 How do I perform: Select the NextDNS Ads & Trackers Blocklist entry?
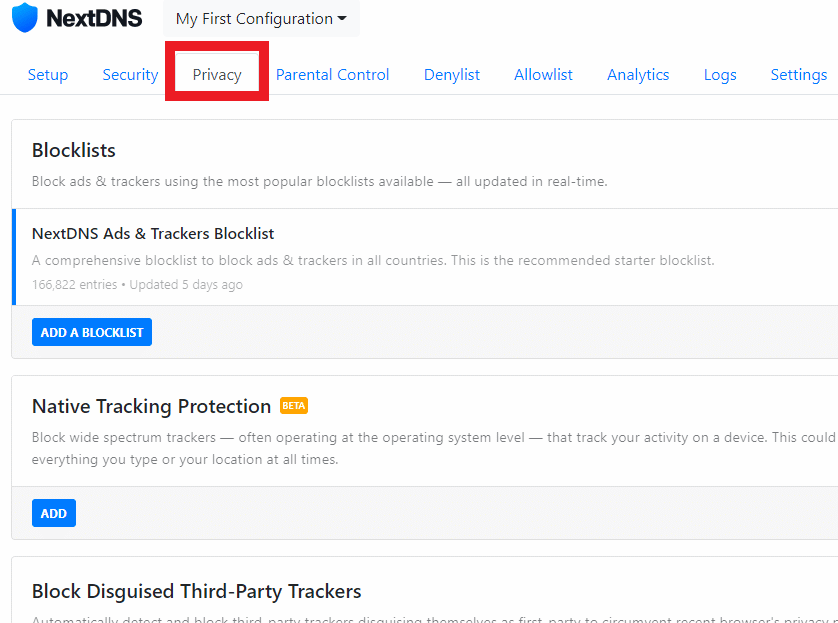425,257
